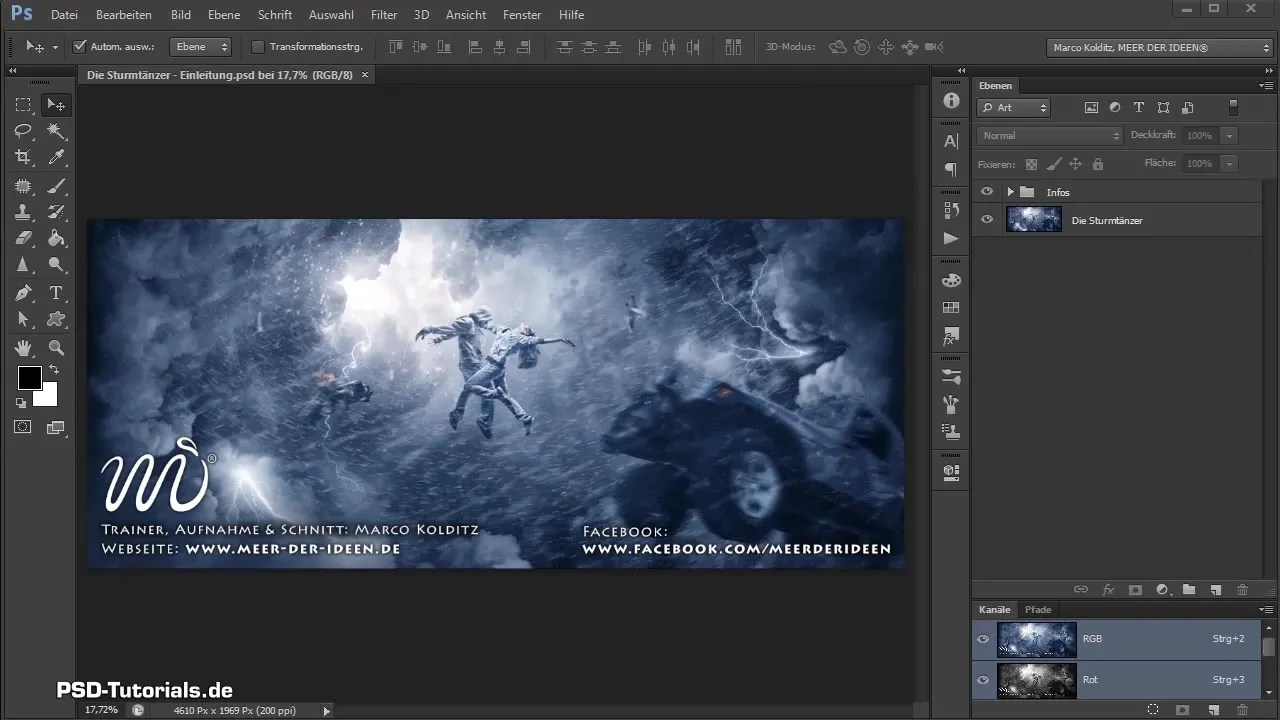Screen dimensions: 1280x720
Task: Open the Filter menu
Action: coord(384,15)
